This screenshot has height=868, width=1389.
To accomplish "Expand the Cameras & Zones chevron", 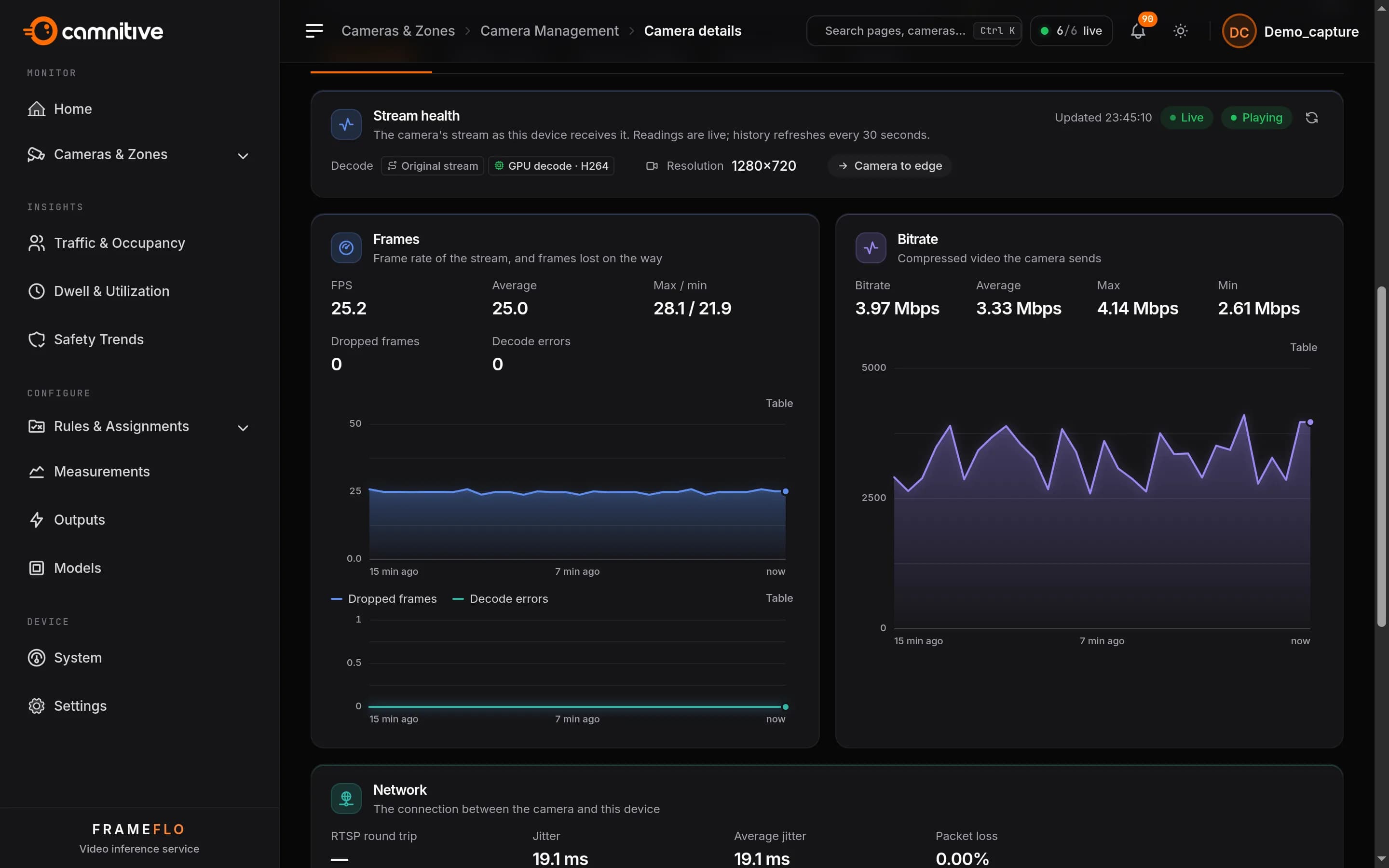I will [243, 156].
